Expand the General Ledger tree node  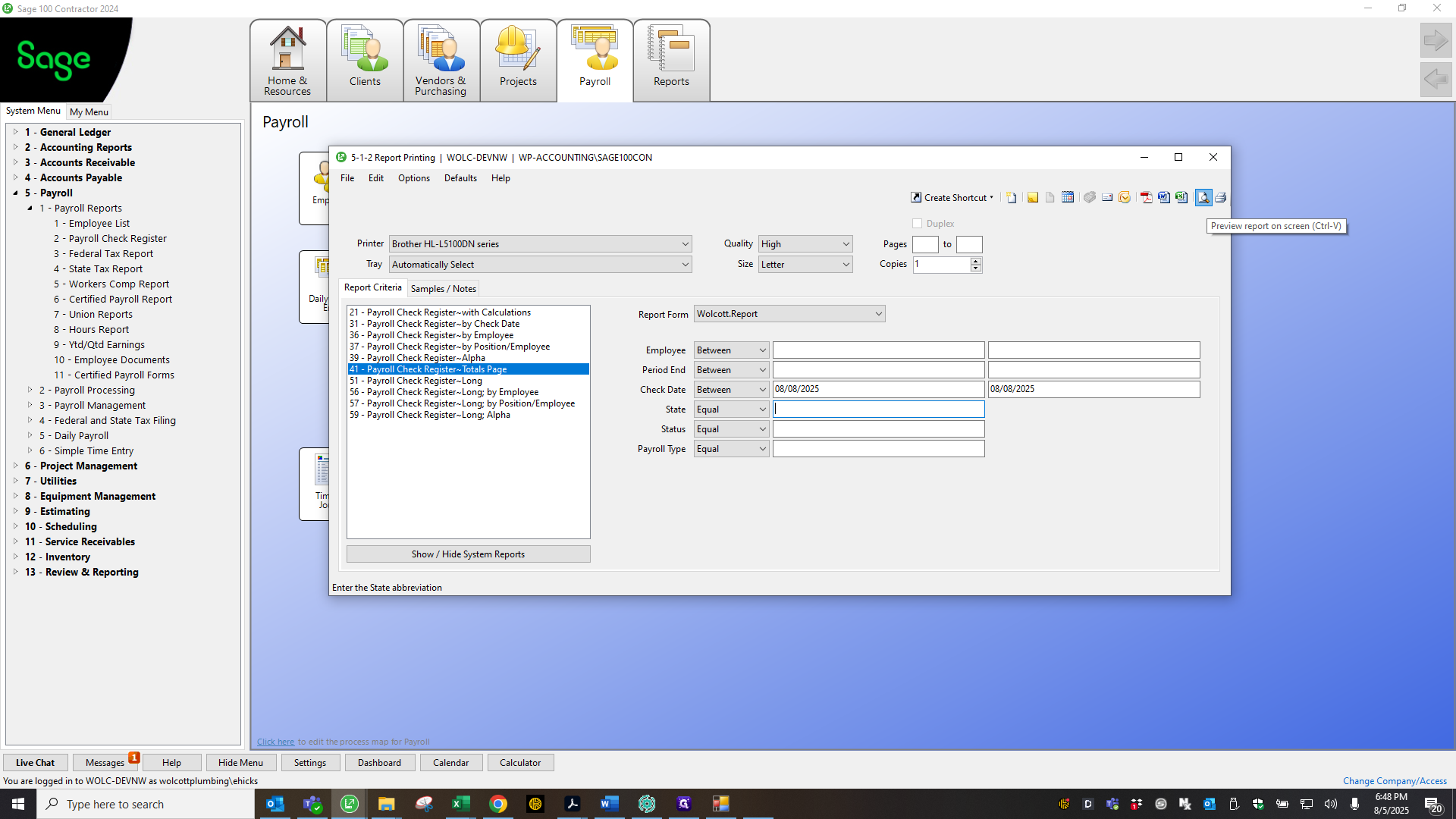pyautogui.click(x=15, y=132)
